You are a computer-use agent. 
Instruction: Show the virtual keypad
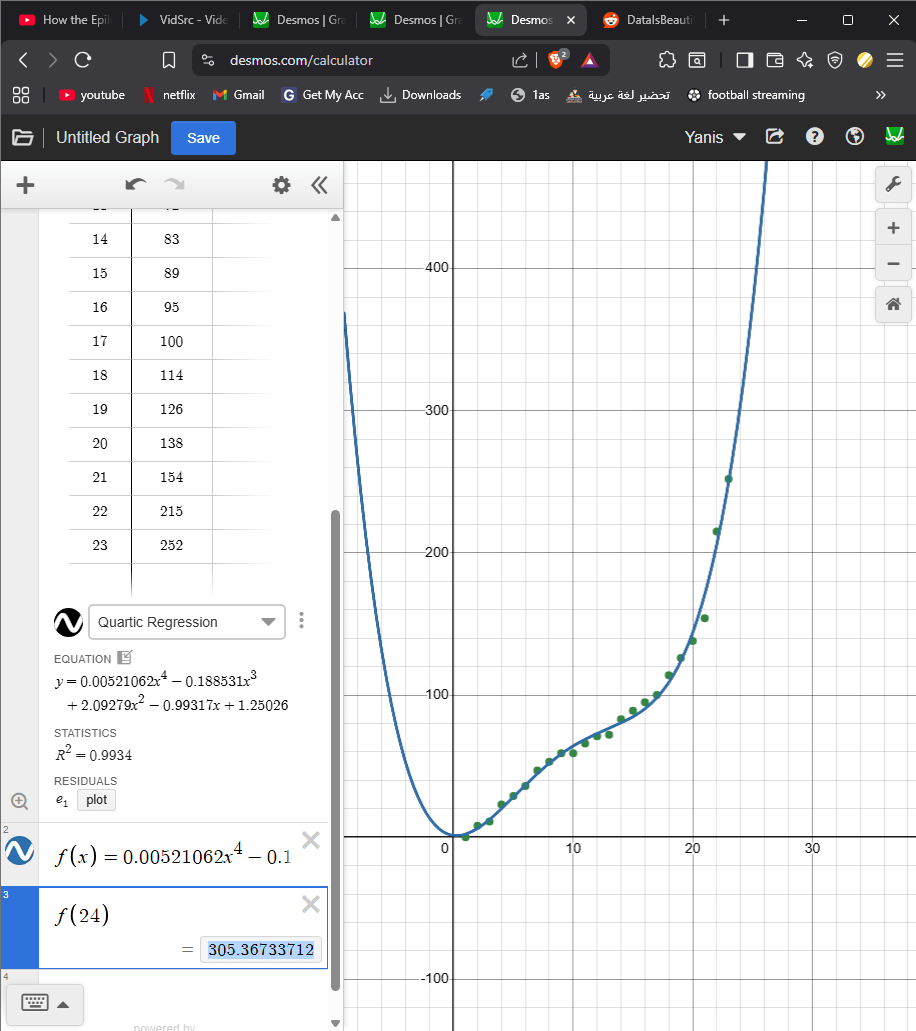coord(45,1004)
